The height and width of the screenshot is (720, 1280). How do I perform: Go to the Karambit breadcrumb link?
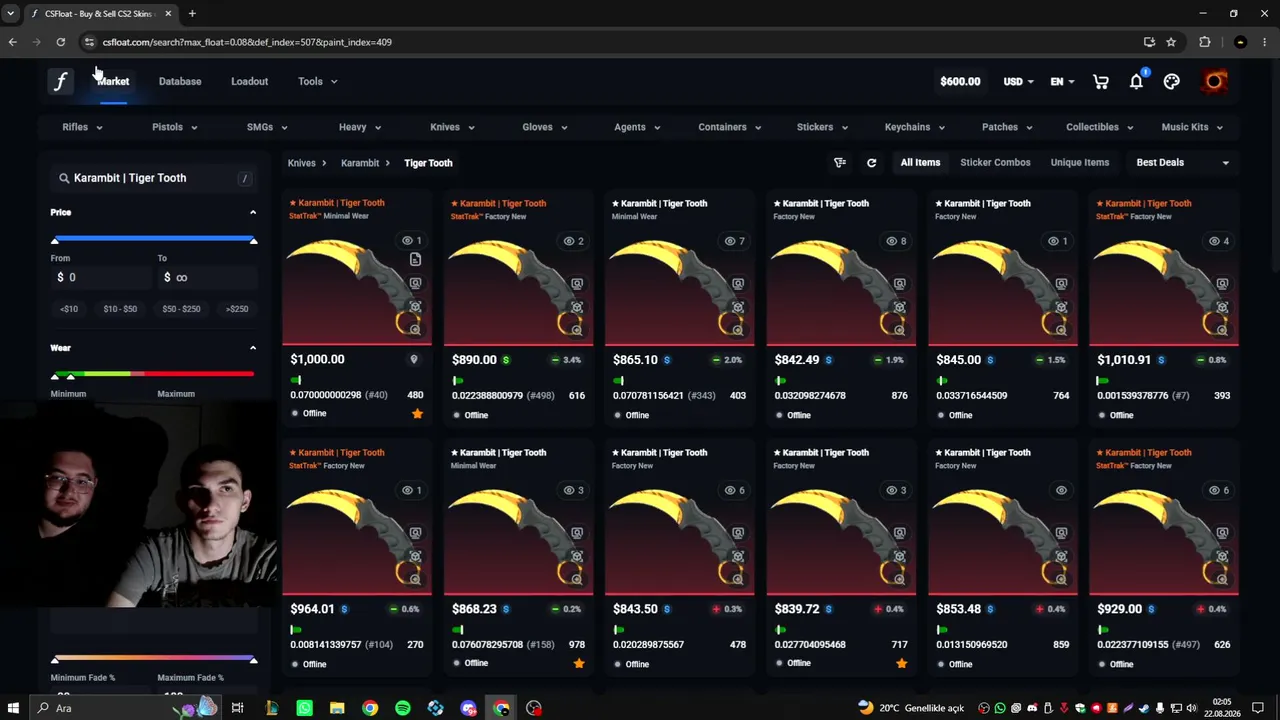point(360,163)
